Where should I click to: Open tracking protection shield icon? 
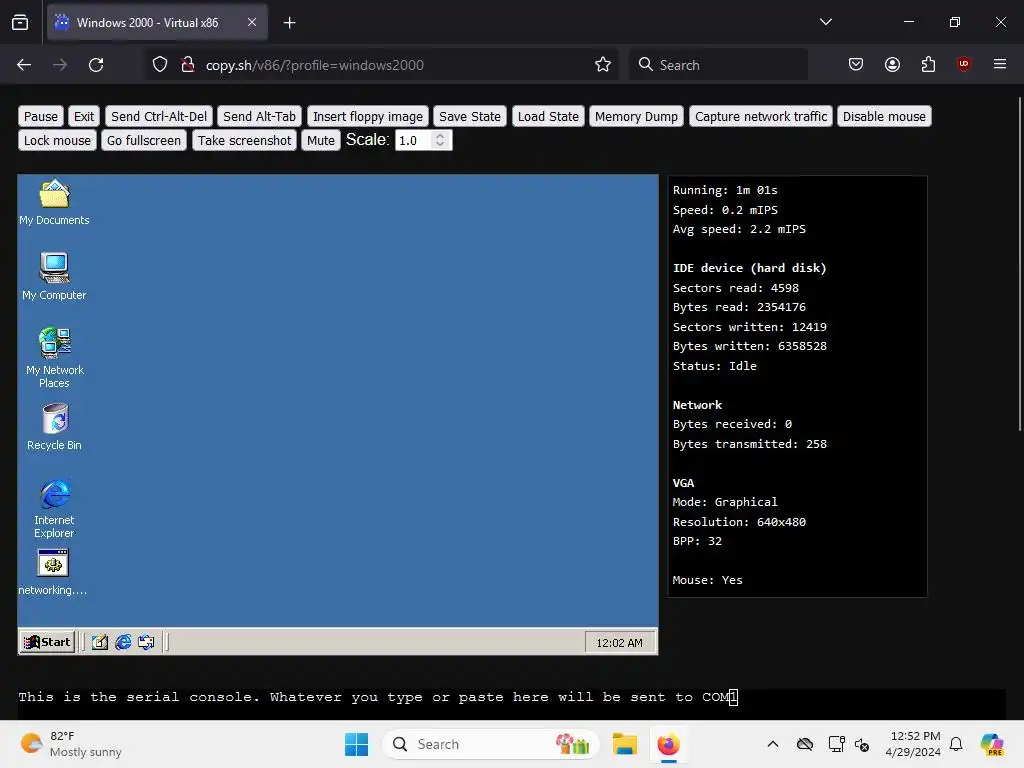click(x=160, y=65)
